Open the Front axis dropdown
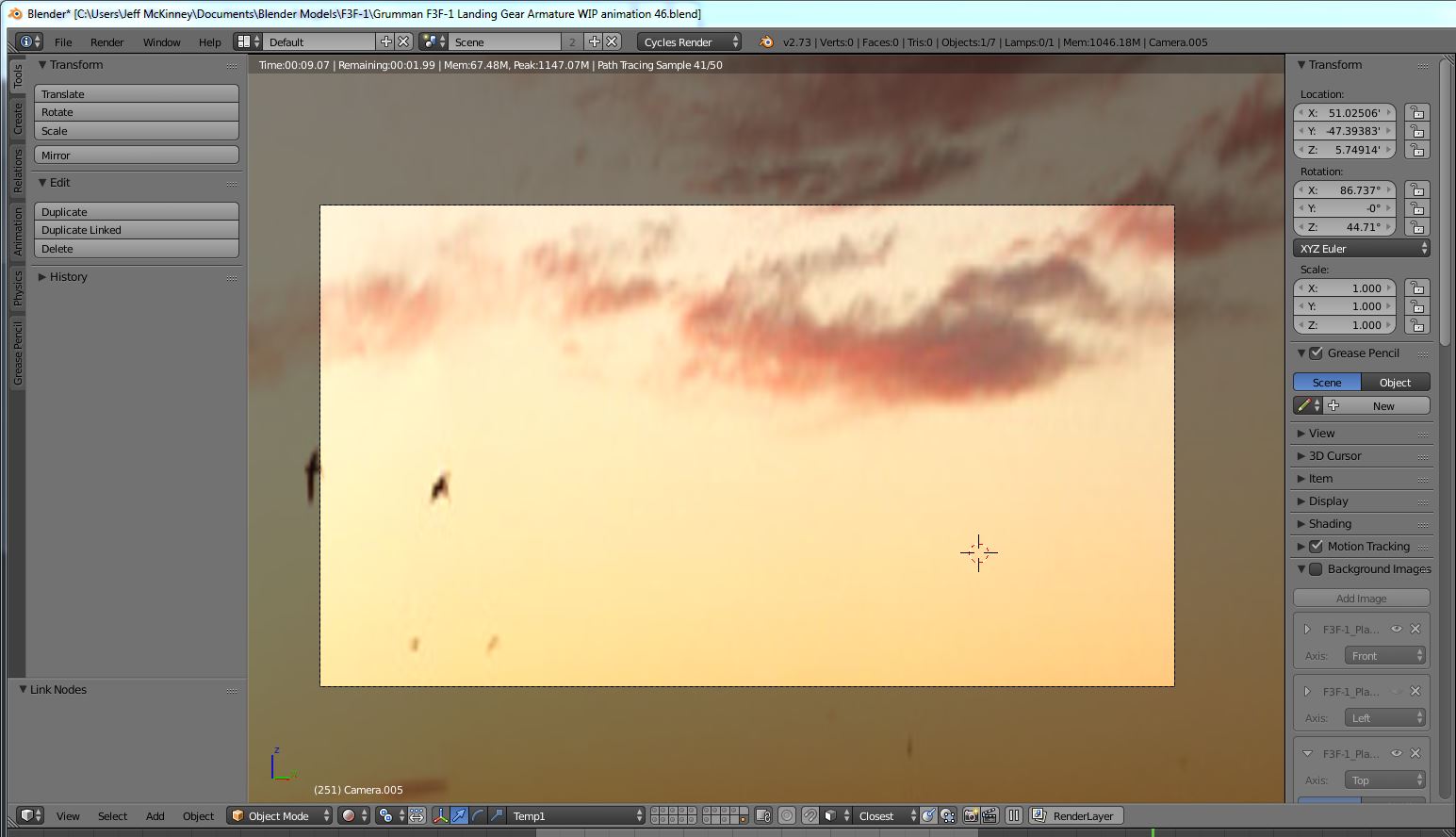1456x837 pixels. (x=1384, y=656)
